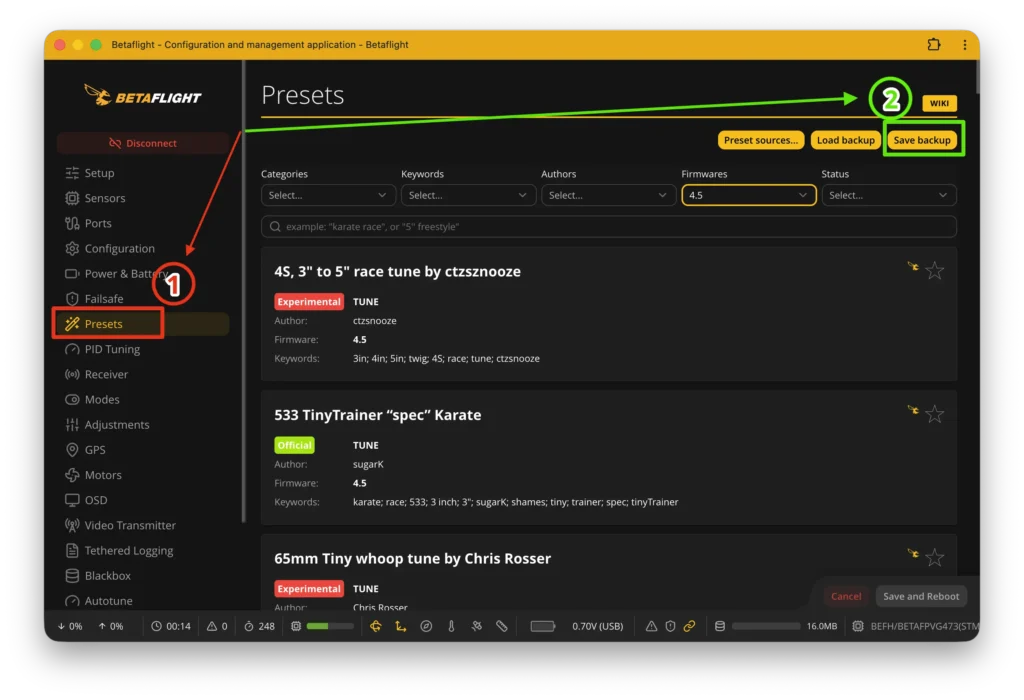Click the Modes toggle icon
The image size is (1024, 700).
pos(72,400)
